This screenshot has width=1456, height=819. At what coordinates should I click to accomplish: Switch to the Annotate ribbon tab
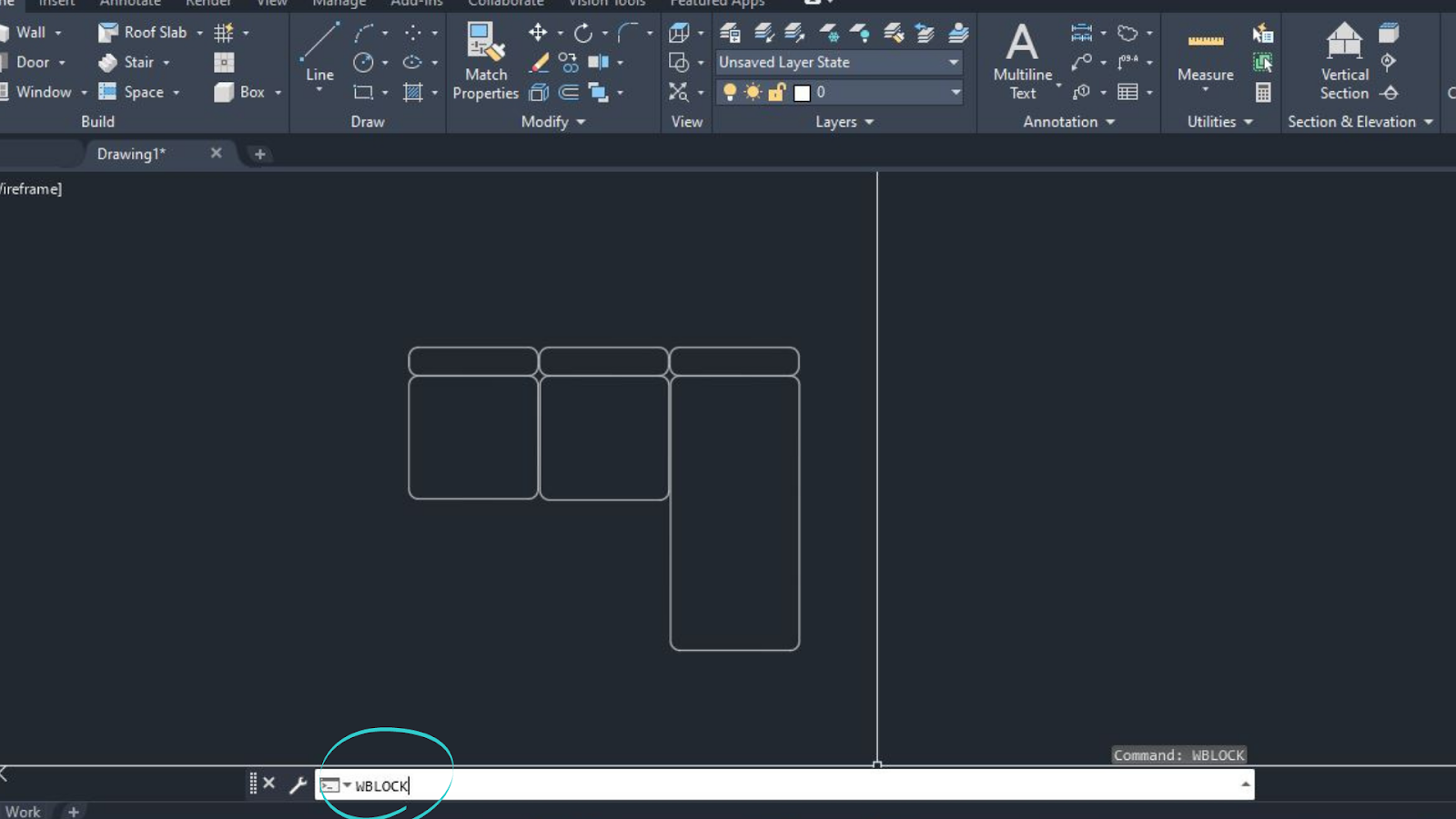[129, 4]
